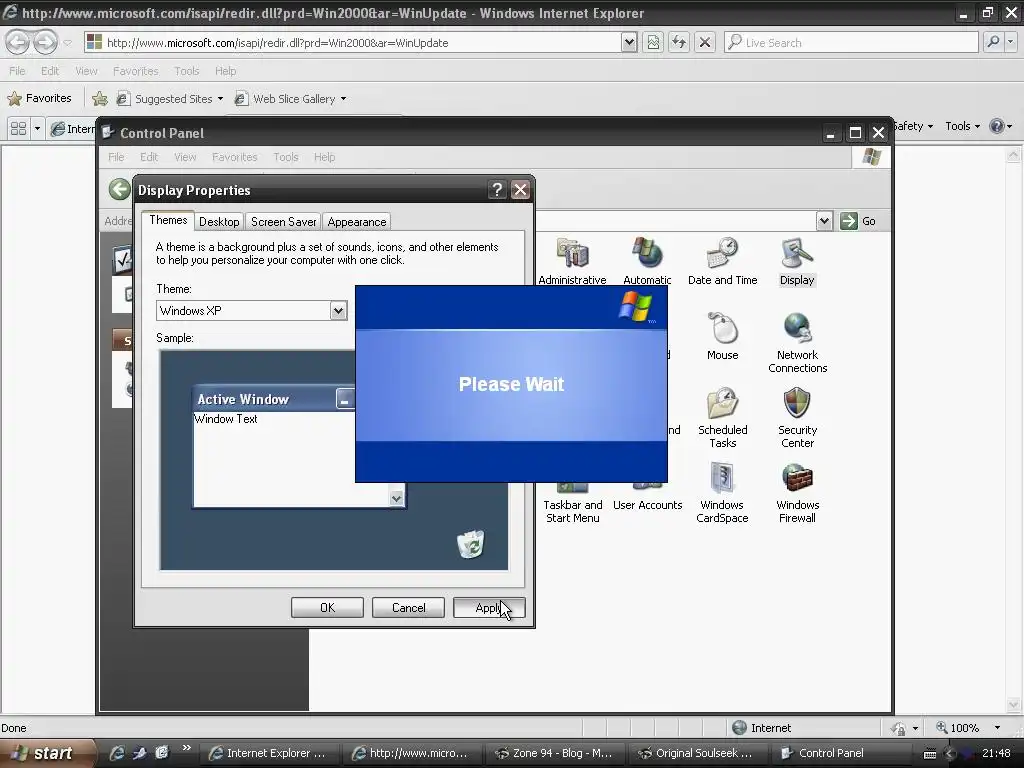This screenshot has height=768, width=1024.
Task: Open the Windows Firewall icon
Action: pyautogui.click(x=797, y=493)
